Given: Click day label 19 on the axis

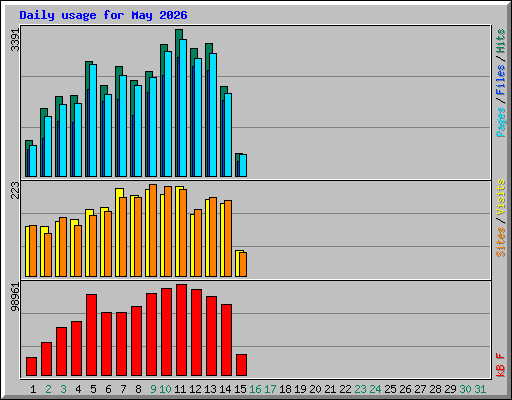Looking at the screenshot, I should coord(300,389).
